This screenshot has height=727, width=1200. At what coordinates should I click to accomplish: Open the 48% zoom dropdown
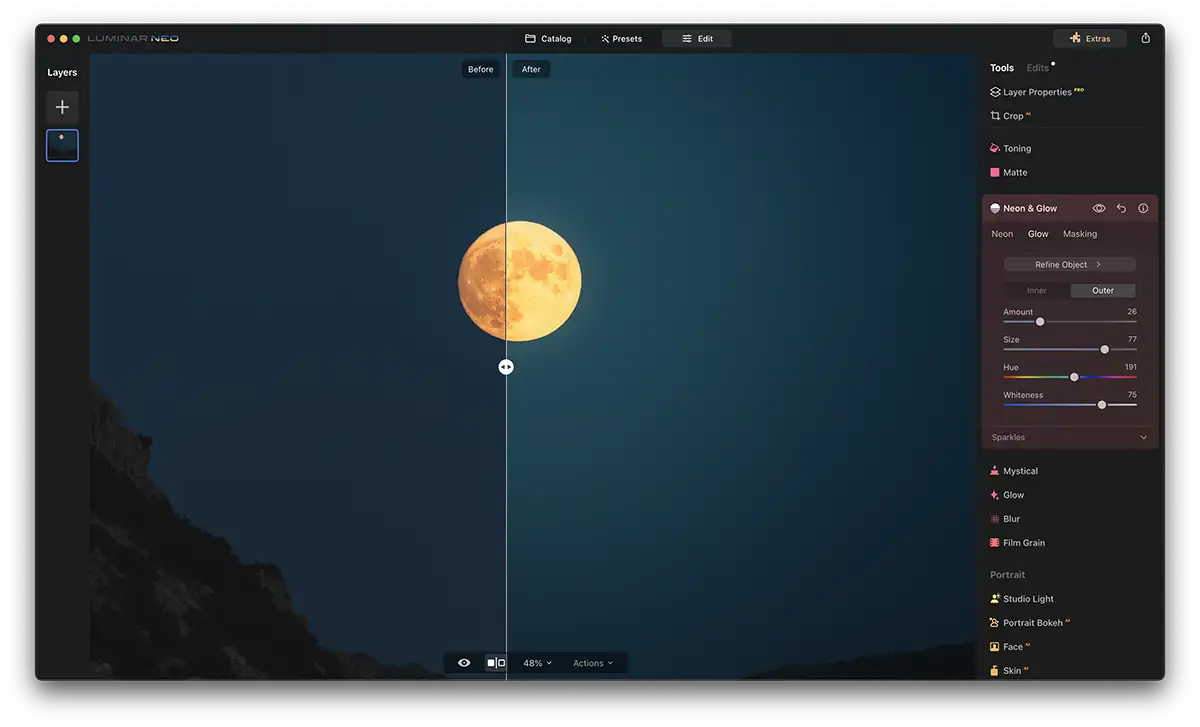[537, 663]
